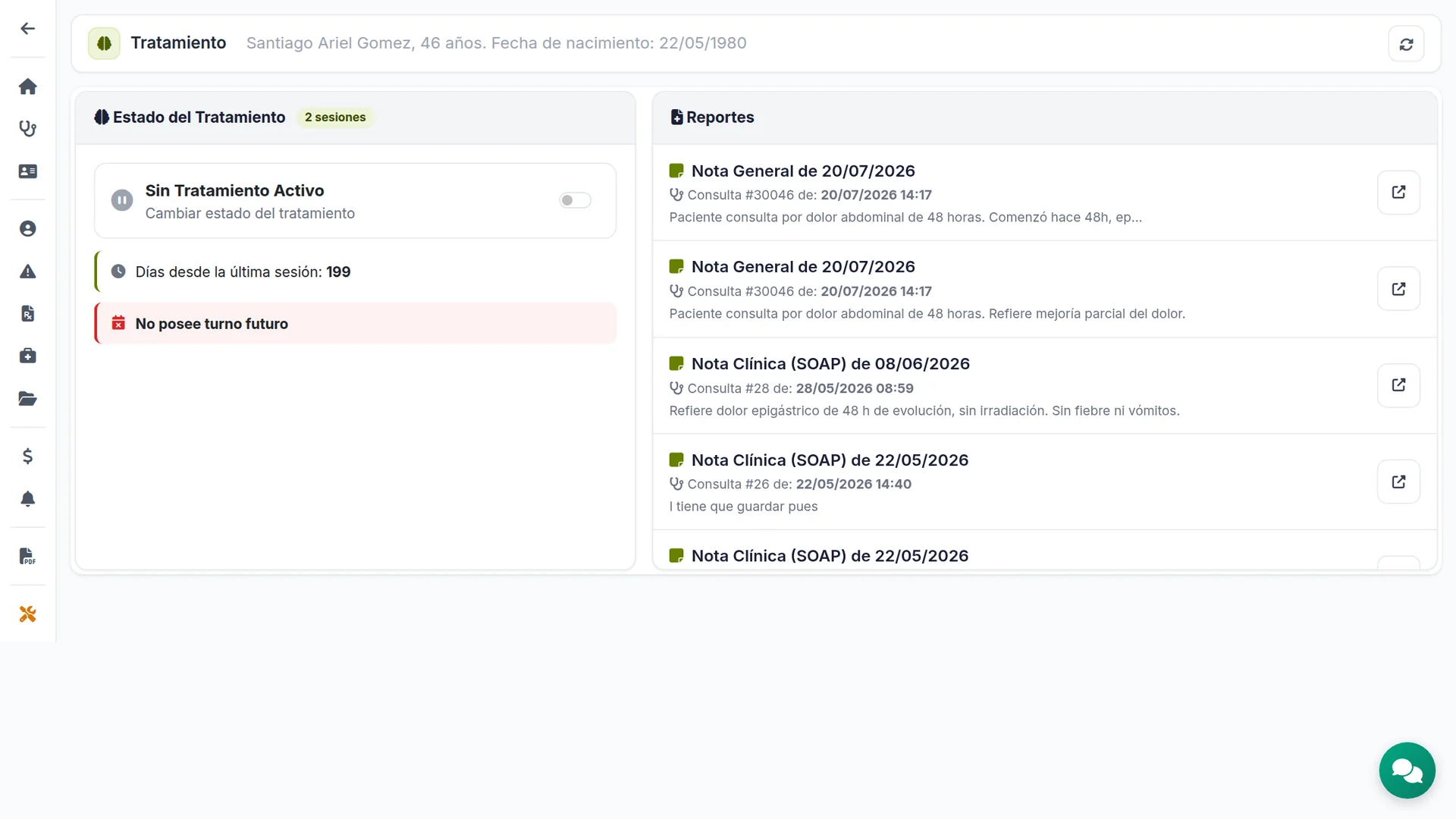Open the PDF file icon in sidebar
This screenshot has height=819, width=1456.
click(28, 556)
